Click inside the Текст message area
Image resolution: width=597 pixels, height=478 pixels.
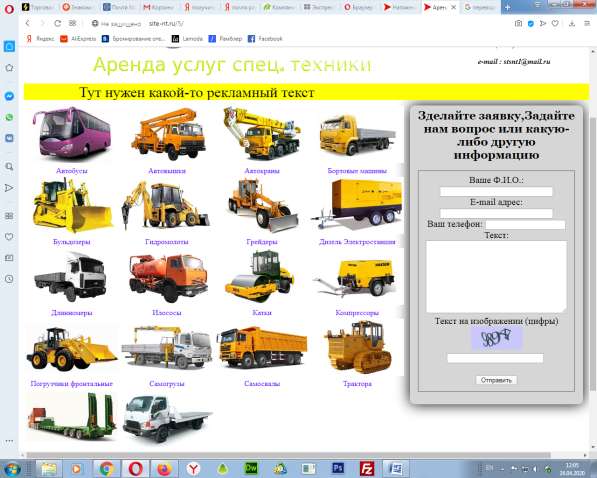click(496, 277)
